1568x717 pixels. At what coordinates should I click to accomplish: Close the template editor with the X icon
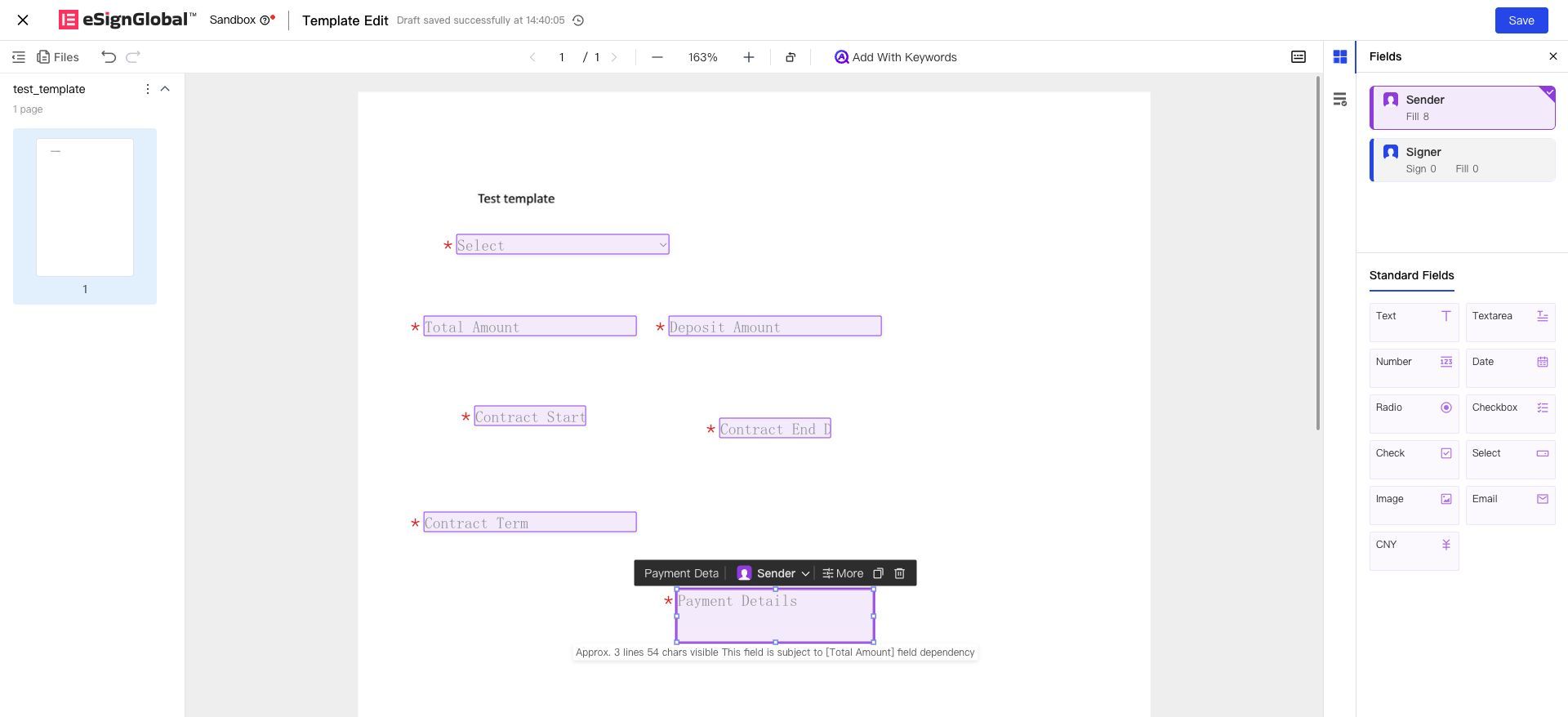click(23, 20)
